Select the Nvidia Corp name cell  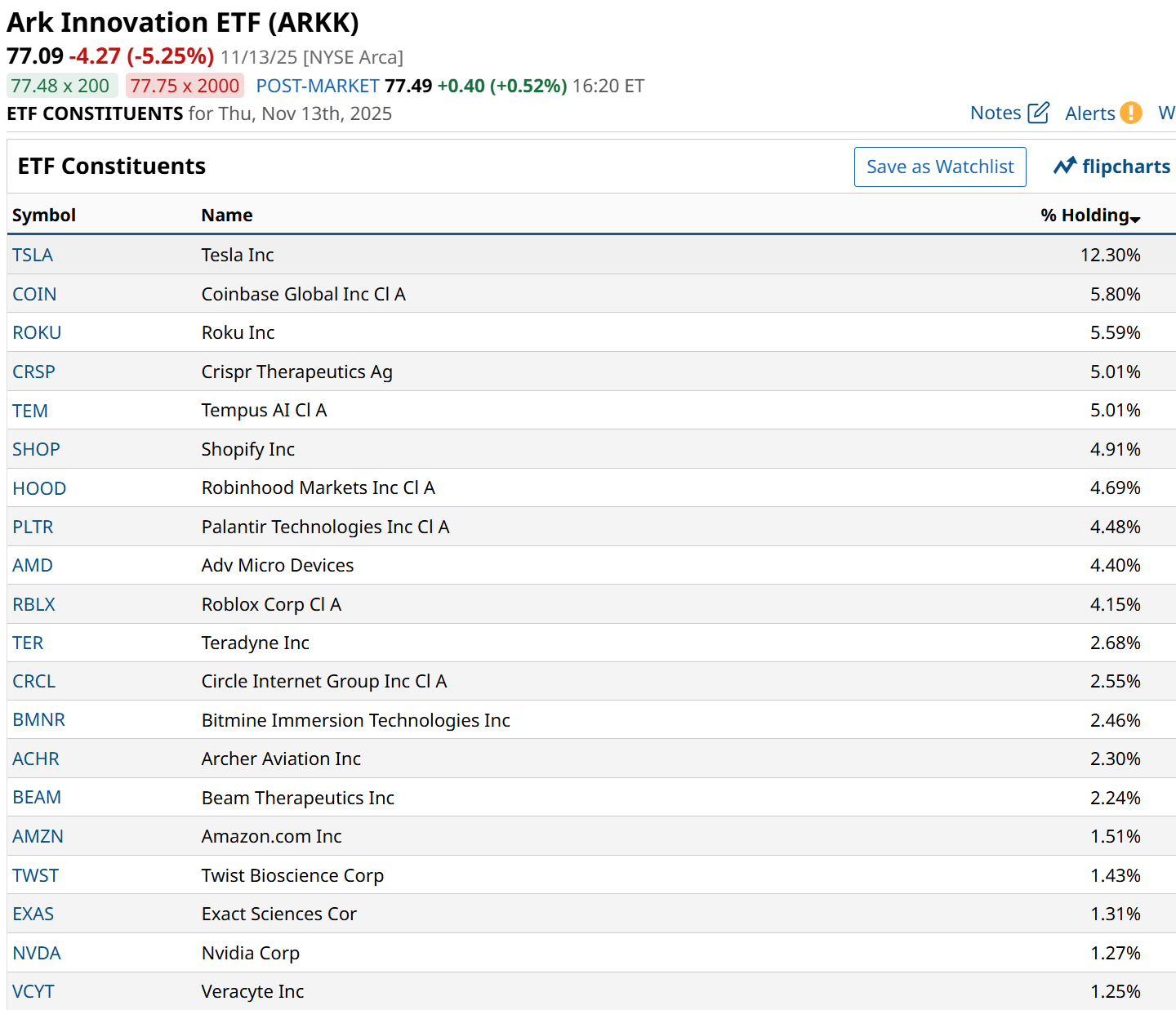(251, 953)
